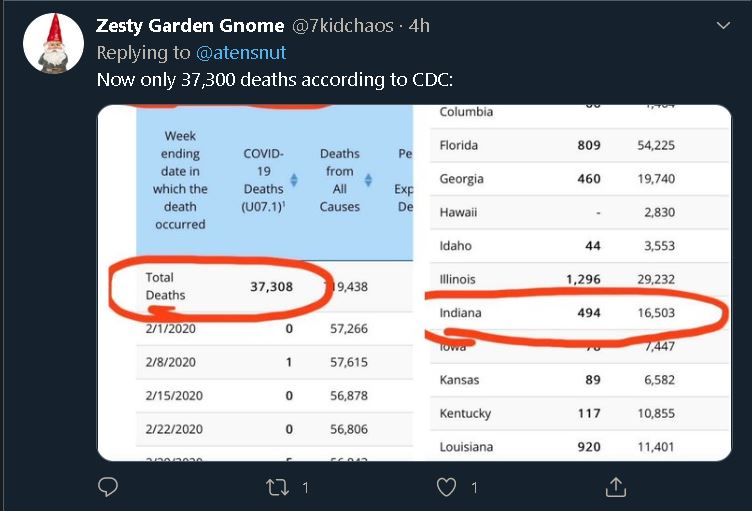
Task: Sort by Deaths from All Causes arrows
Action: (368, 180)
